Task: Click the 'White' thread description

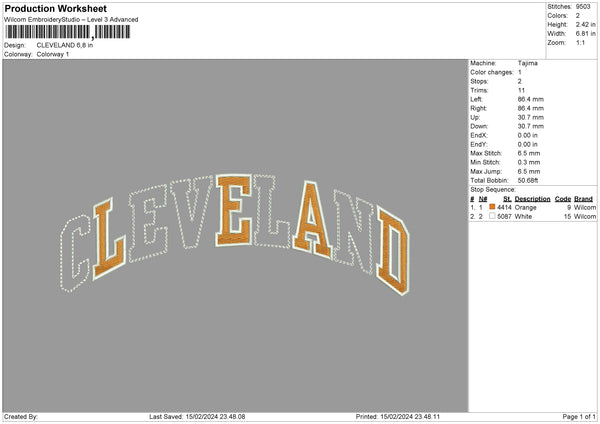Action: (x=523, y=217)
